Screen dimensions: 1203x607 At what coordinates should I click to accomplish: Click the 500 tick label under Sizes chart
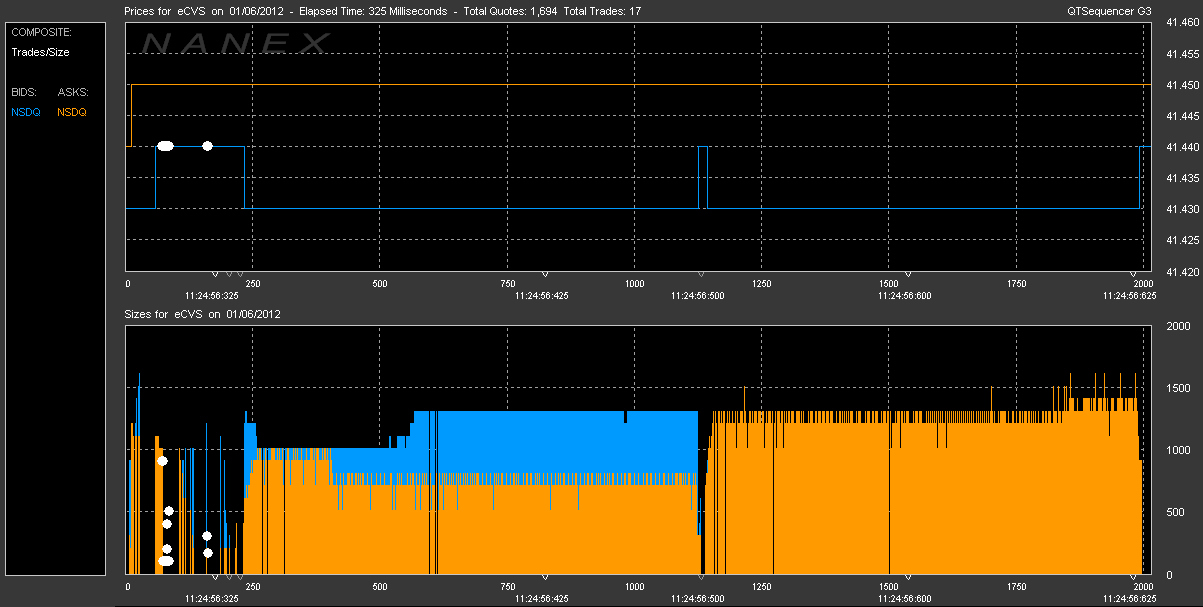379,586
